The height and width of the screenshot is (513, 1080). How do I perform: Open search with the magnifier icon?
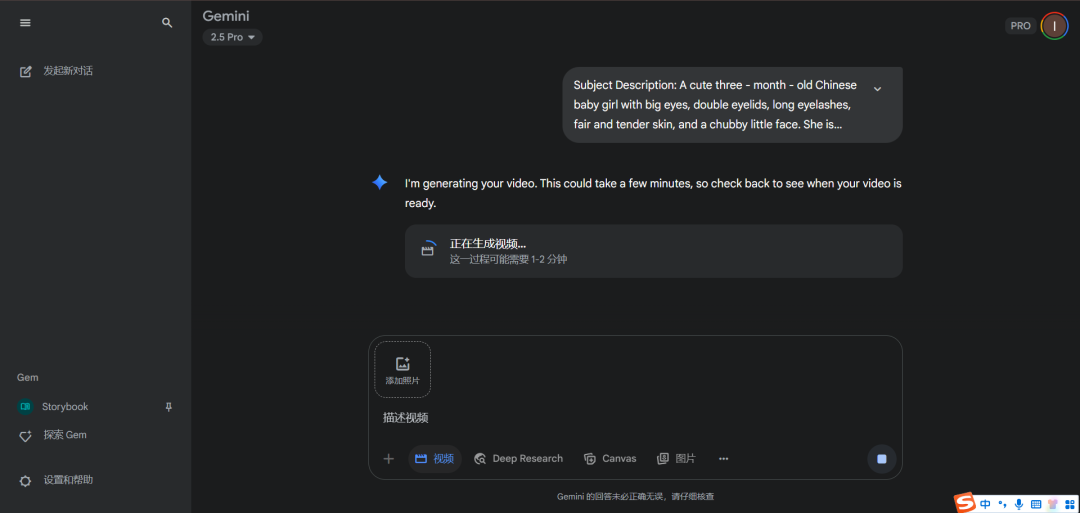pos(167,23)
